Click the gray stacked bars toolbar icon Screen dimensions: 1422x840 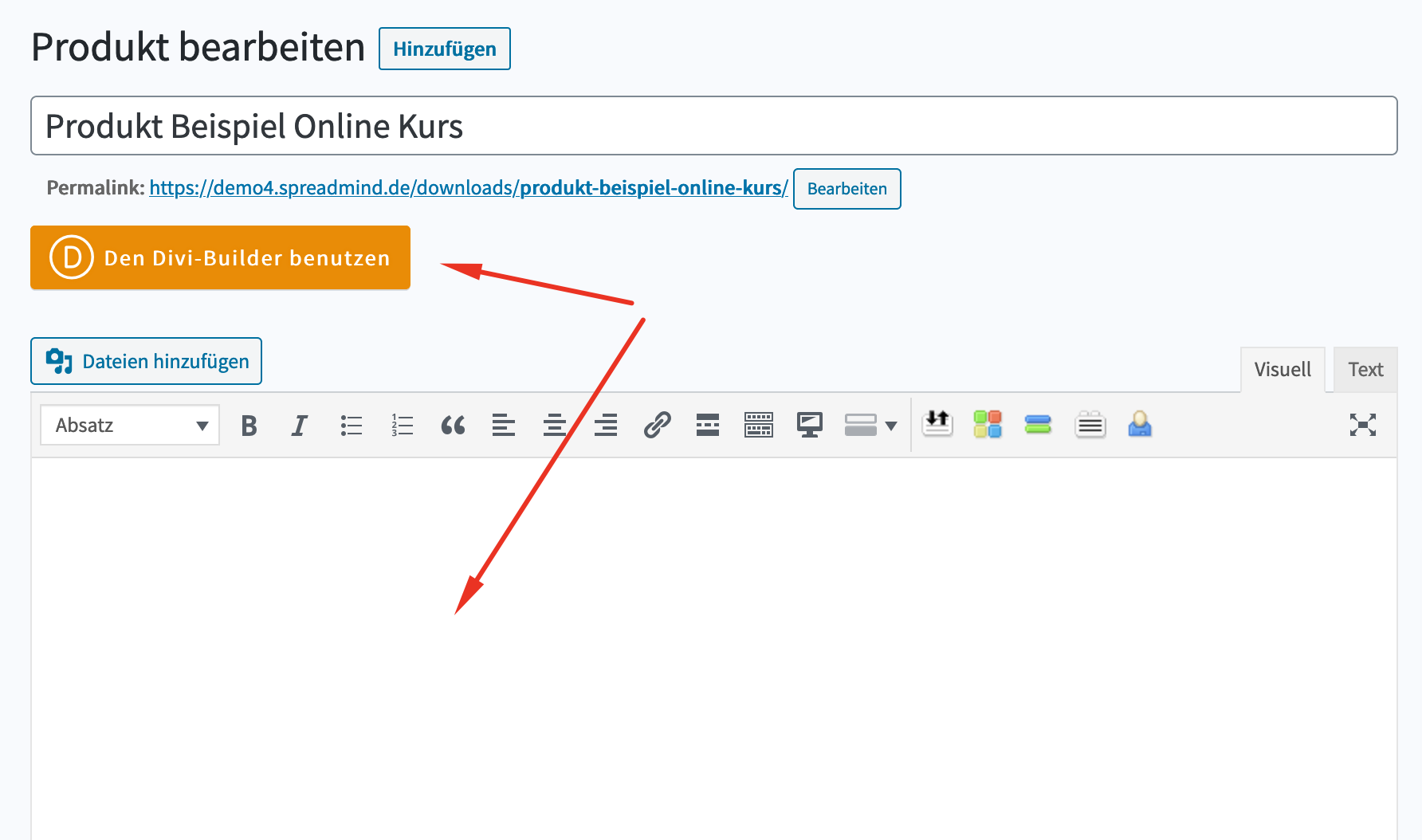pyautogui.click(x=861, y=426)
